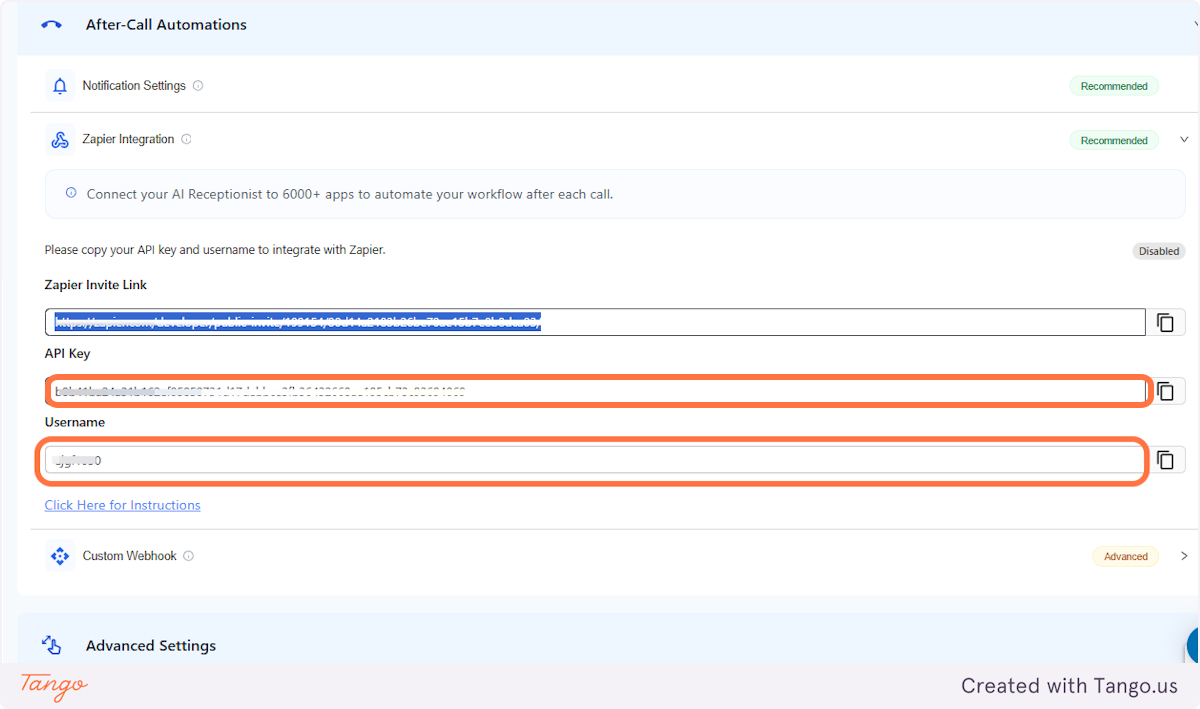The width and height of the screenshot is (1200, 709).
Task: Click the Advanced badge on Custom Webhook
Action: [x=1126, y=556]
